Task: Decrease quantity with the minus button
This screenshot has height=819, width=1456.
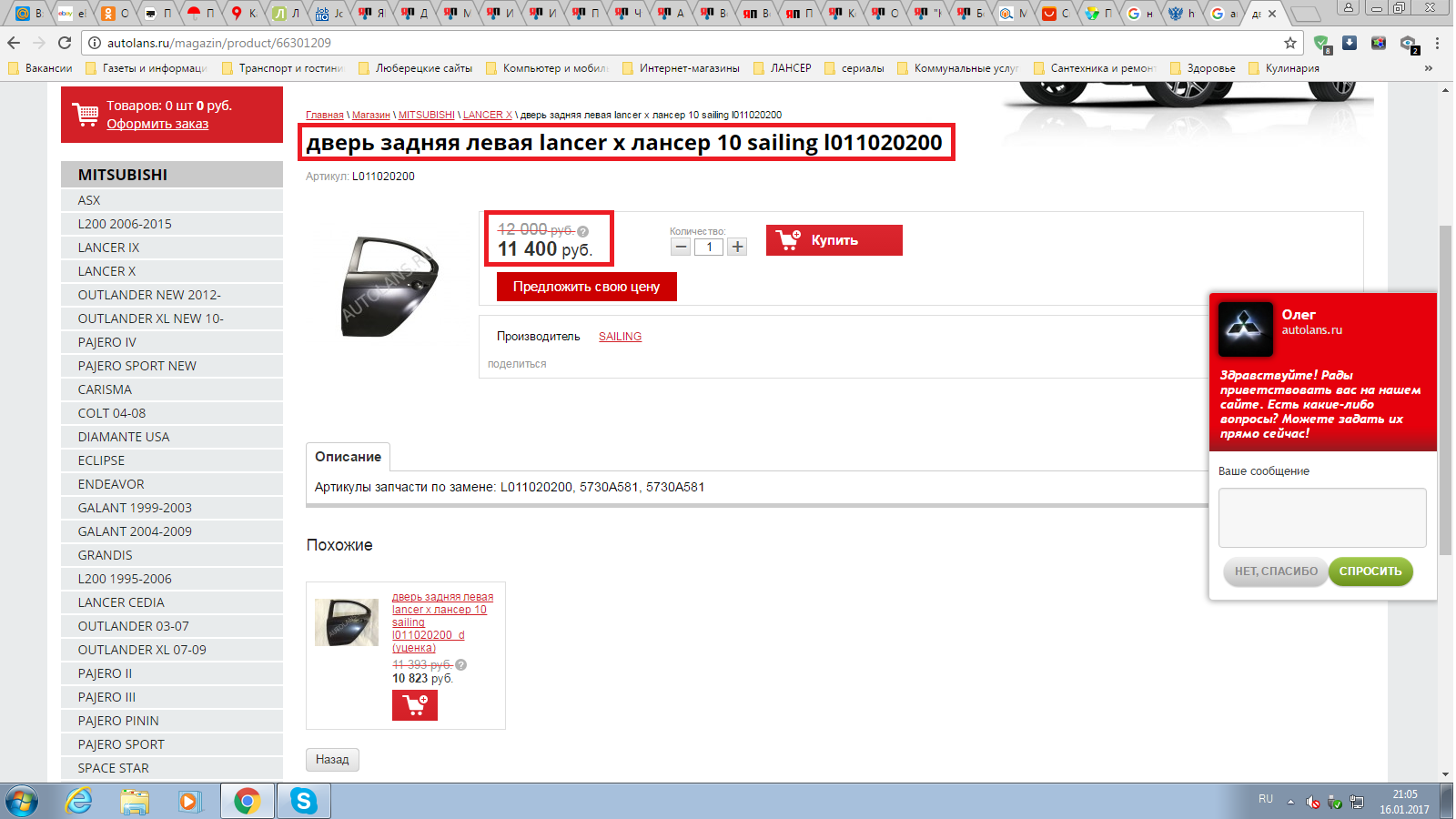Action: (x=681, y=247)
